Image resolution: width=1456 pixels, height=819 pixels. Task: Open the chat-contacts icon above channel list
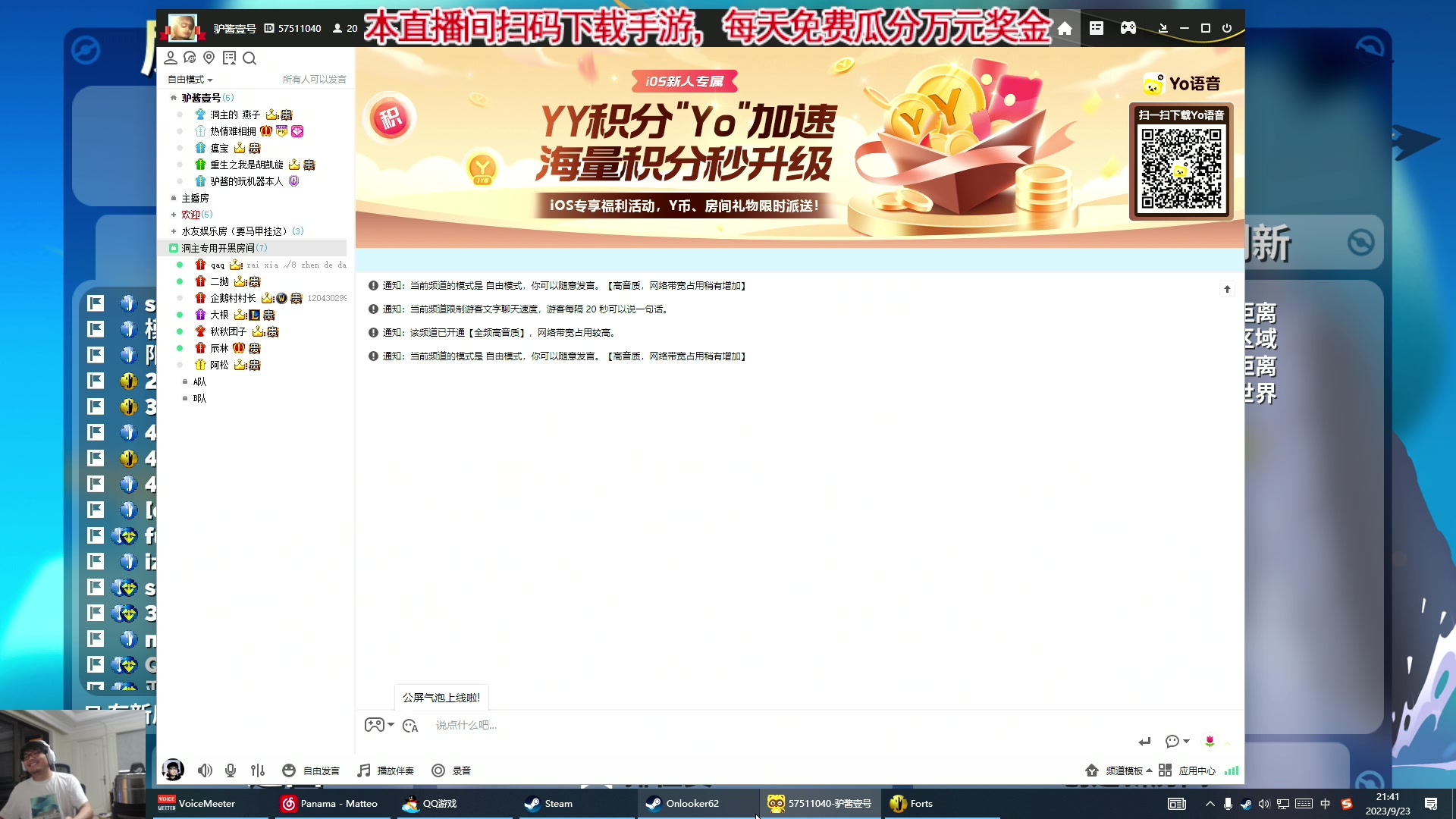190,58
